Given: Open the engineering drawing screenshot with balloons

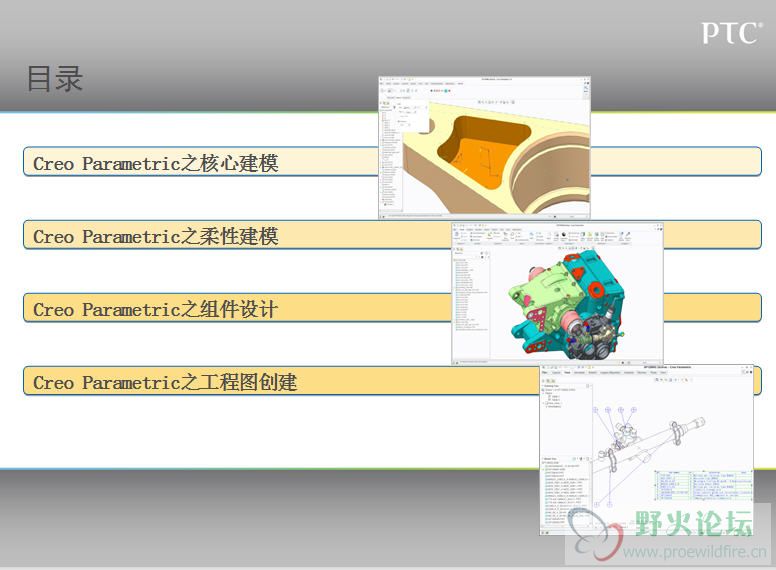Looking at the screenshot, I should click(646, 450).
